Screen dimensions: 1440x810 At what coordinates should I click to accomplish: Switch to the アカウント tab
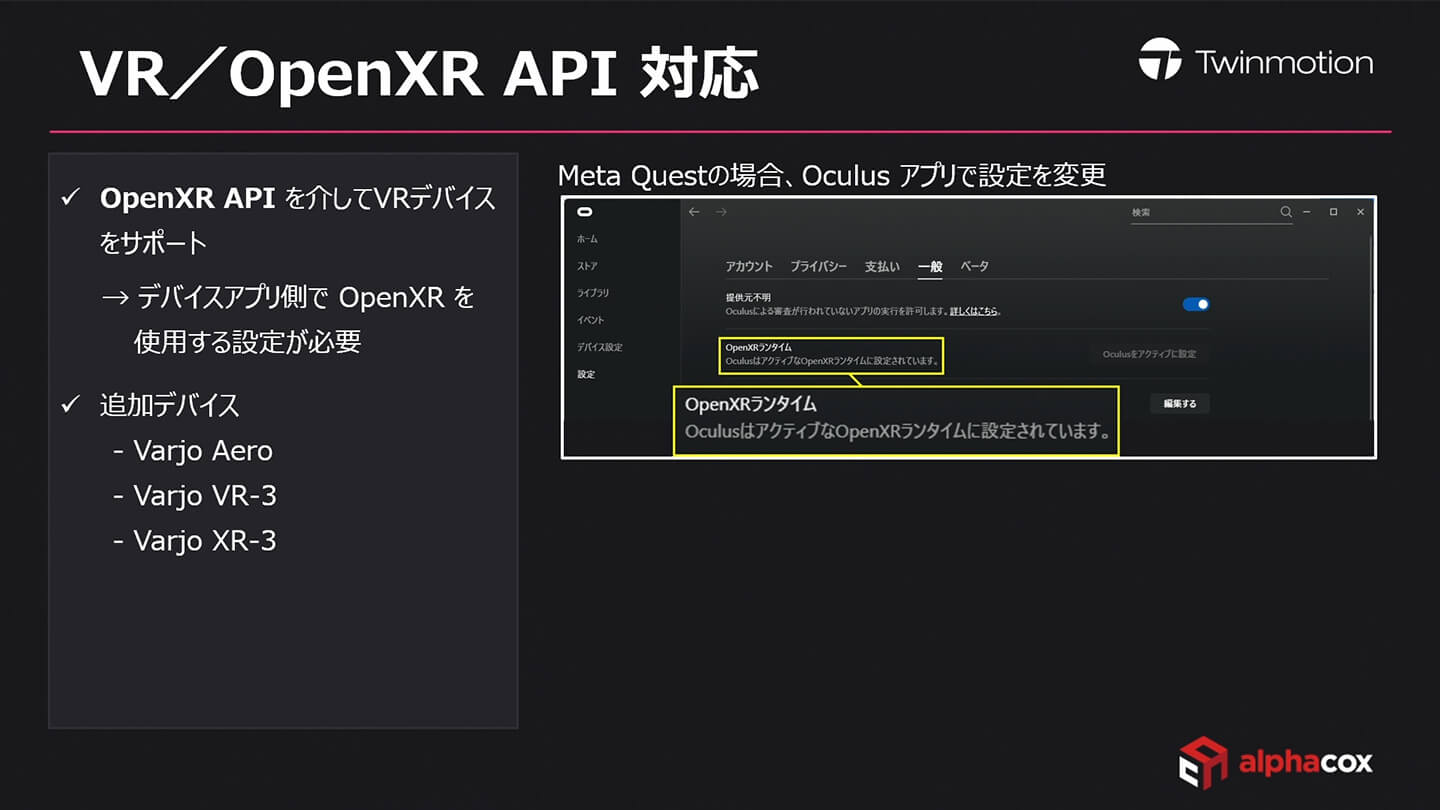pos(749,266)
